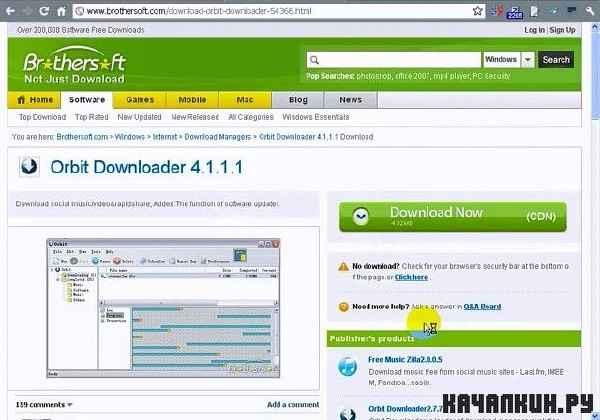Go to Brothersoft.com breadcrumb link
This screenshot has height=420, width=600.
coord(82,137)
